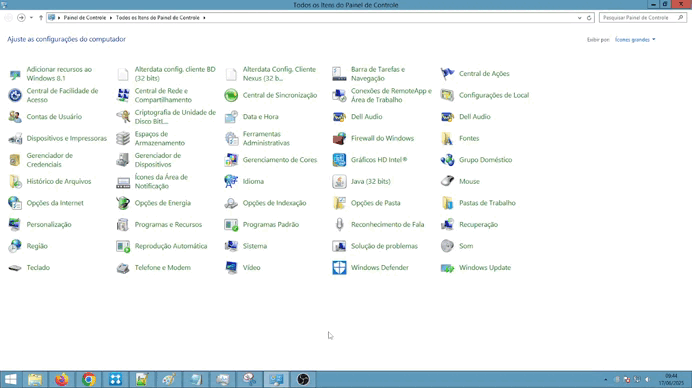
Task: Open the Dispositivos e Impressoras link
Action: click(67, 139)
